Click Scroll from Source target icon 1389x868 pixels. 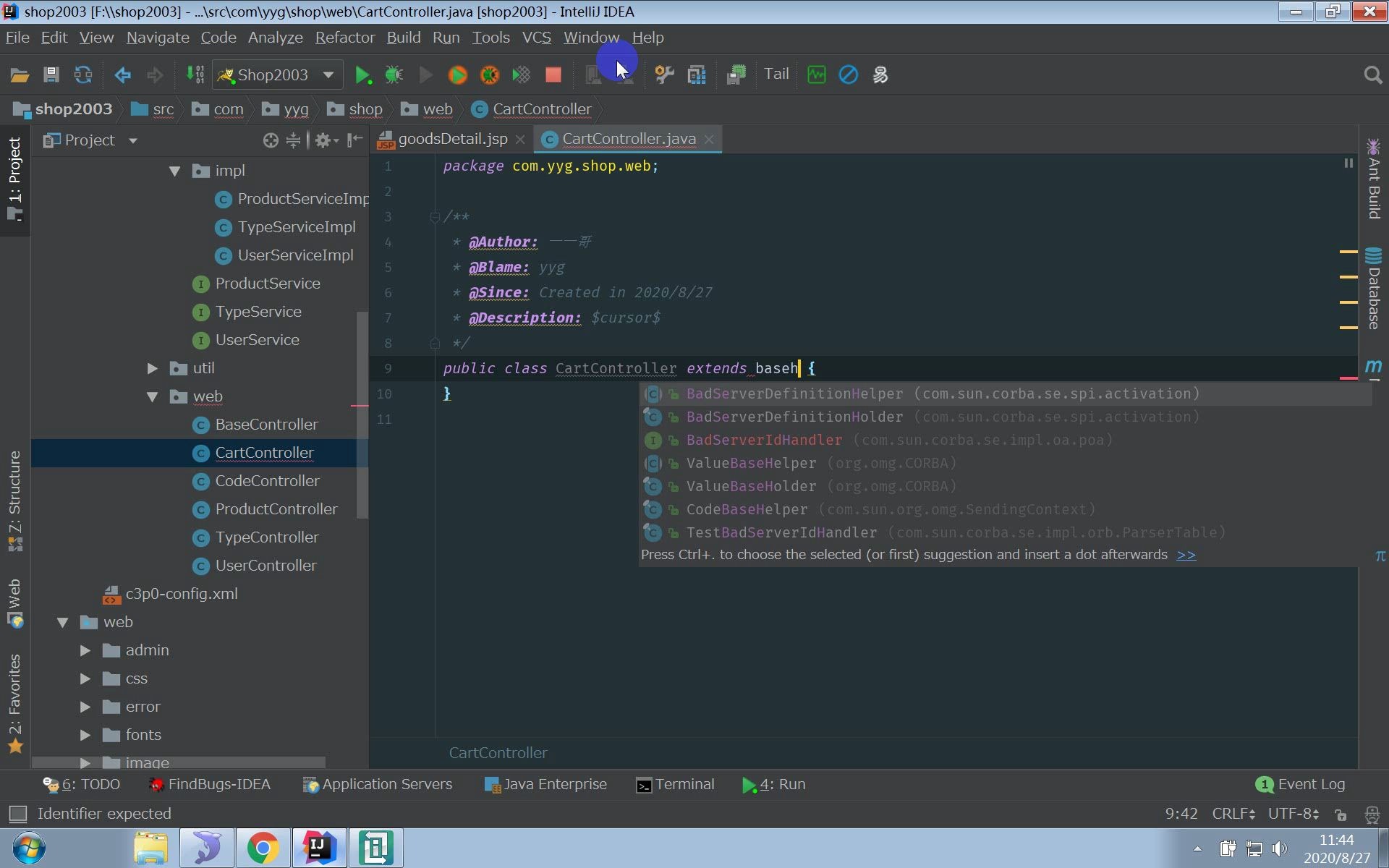(x=271, y=140)
